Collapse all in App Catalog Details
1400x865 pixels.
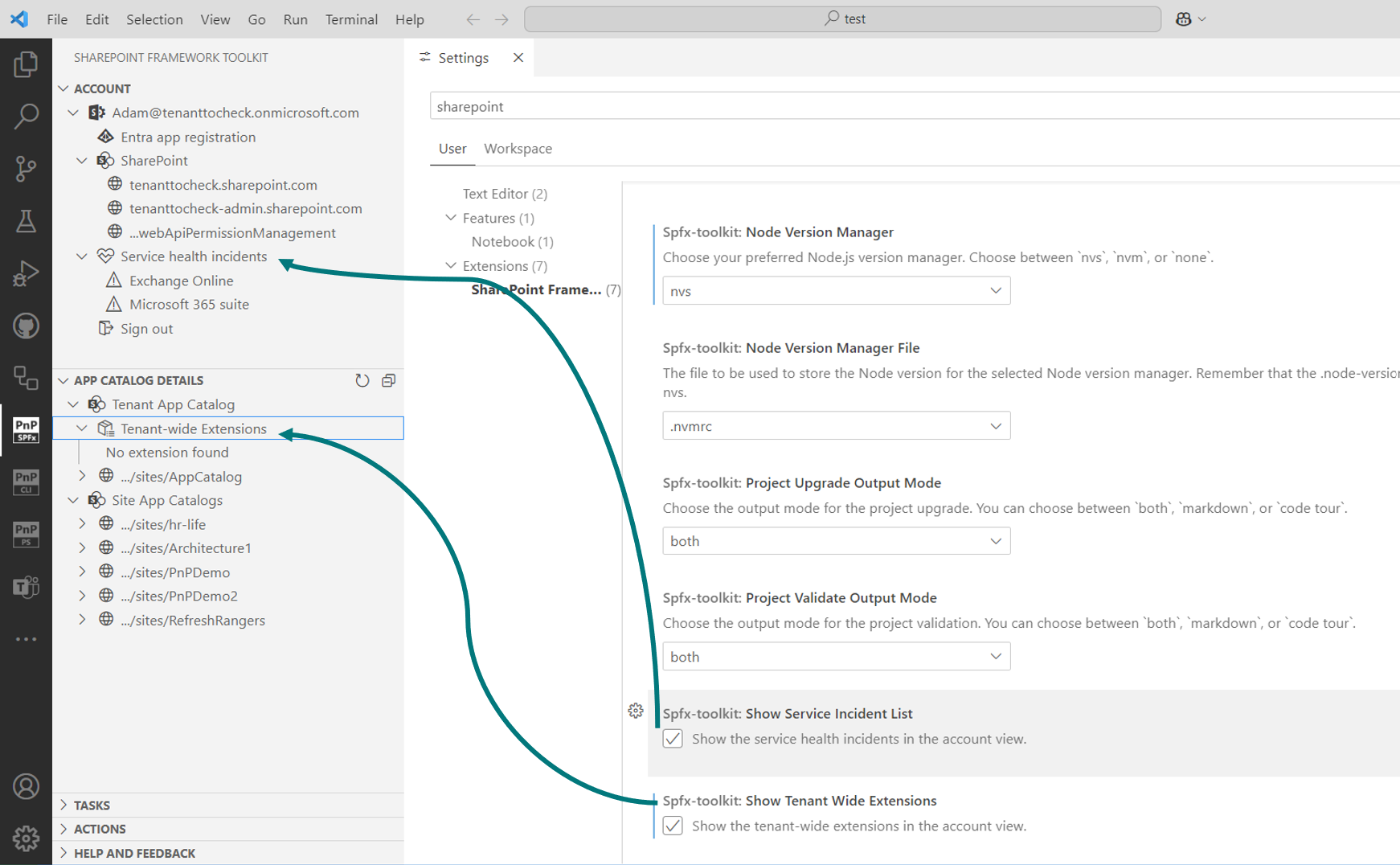click(389, 380)
